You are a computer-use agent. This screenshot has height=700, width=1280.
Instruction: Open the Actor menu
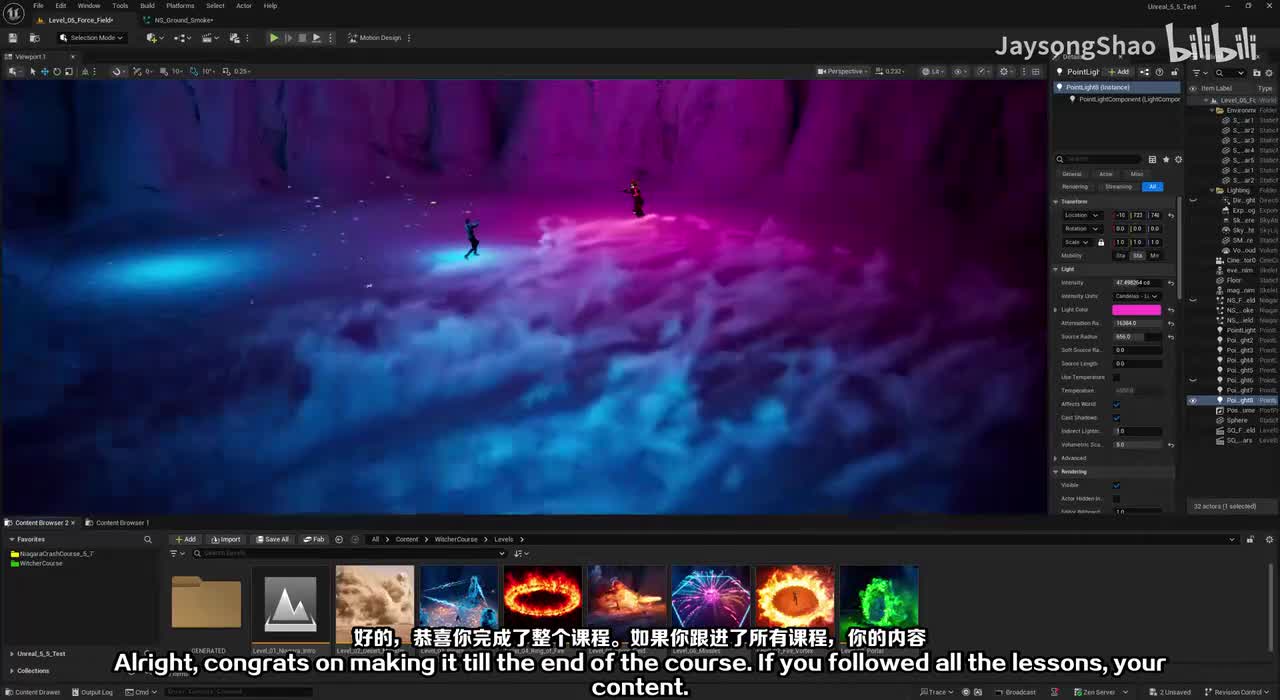point(244,6)
